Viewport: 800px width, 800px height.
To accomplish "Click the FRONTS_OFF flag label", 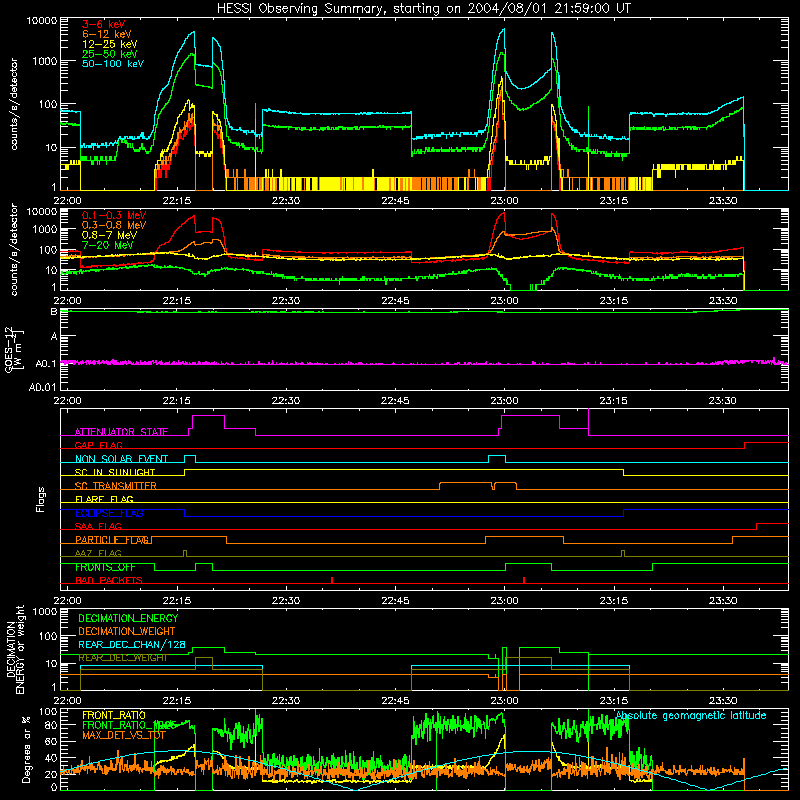I will (x=105, y=567).
